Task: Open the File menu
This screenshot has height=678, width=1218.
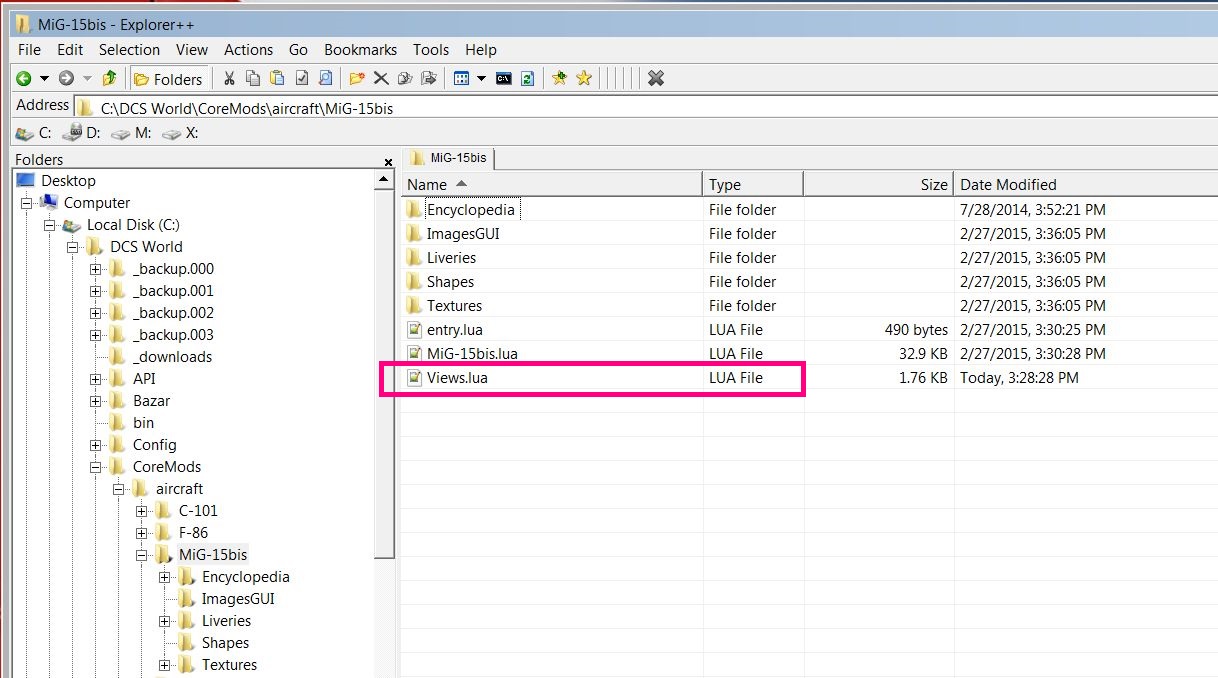Action: pyautogui.click(x=29, y=49)
